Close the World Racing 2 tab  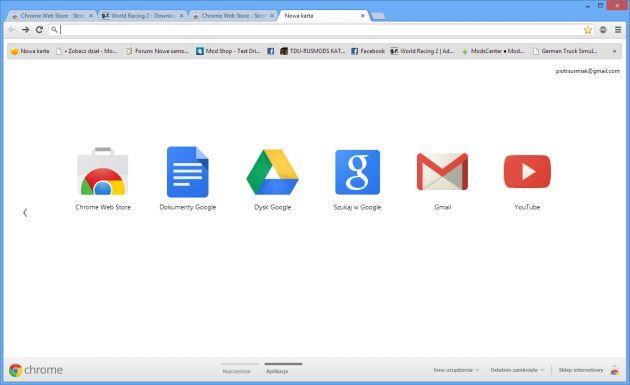tap(181, 16)
